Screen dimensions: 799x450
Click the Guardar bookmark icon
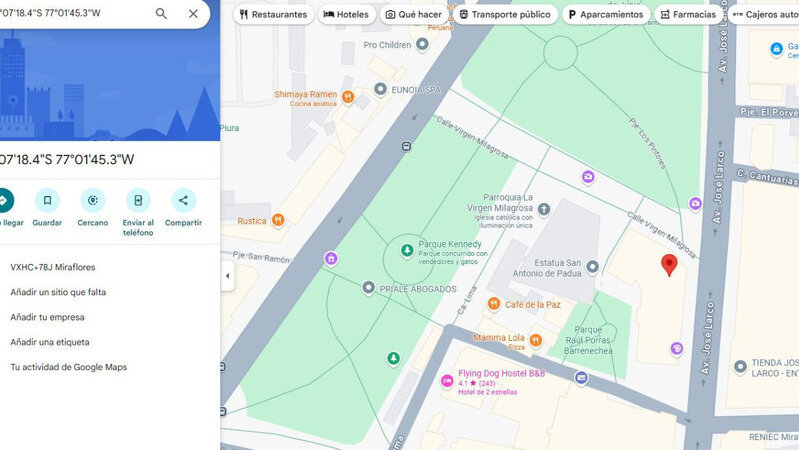click(47, 200)
